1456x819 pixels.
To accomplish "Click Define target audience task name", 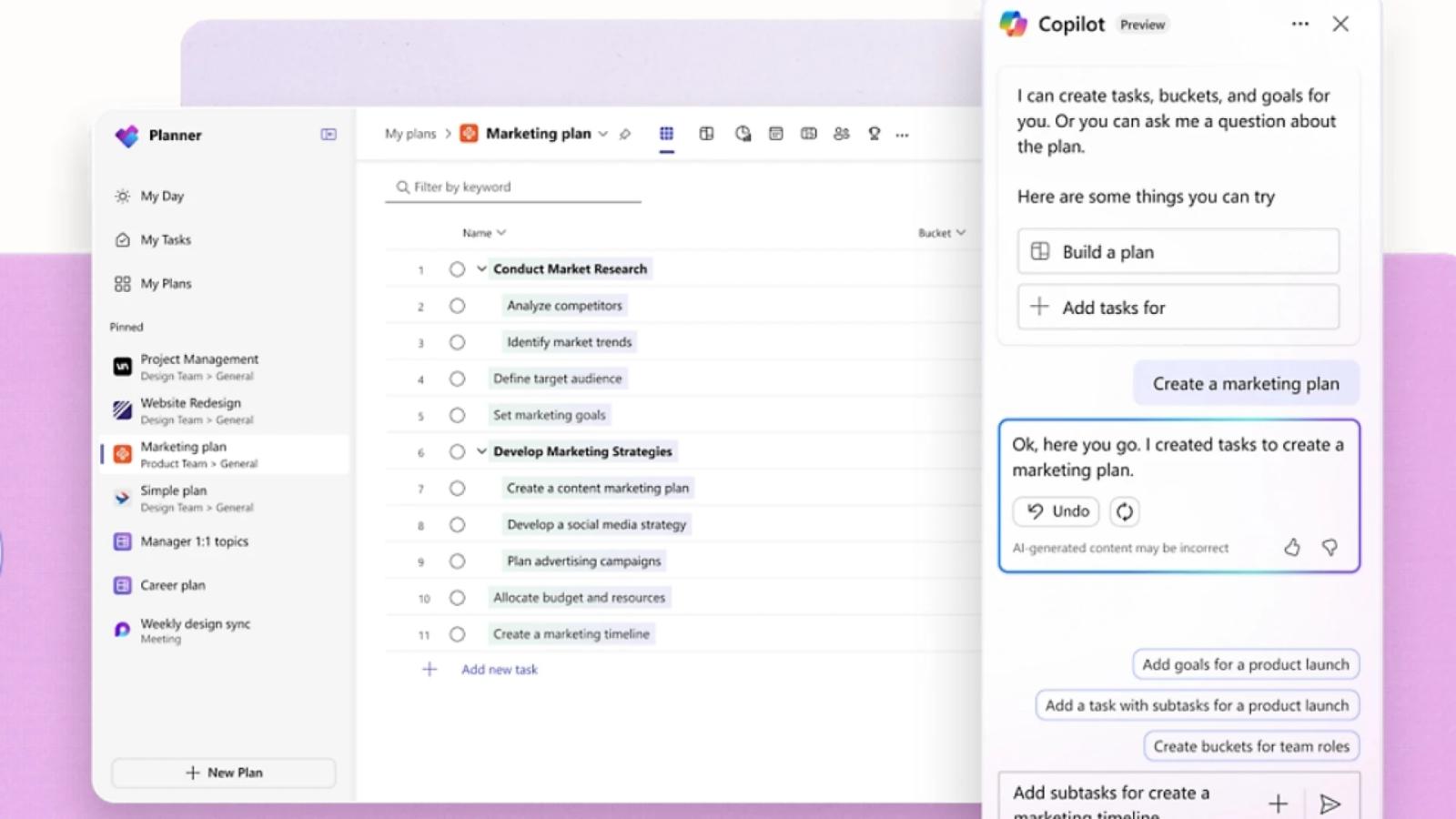I will pyautogui.click(x=558, y=379).
